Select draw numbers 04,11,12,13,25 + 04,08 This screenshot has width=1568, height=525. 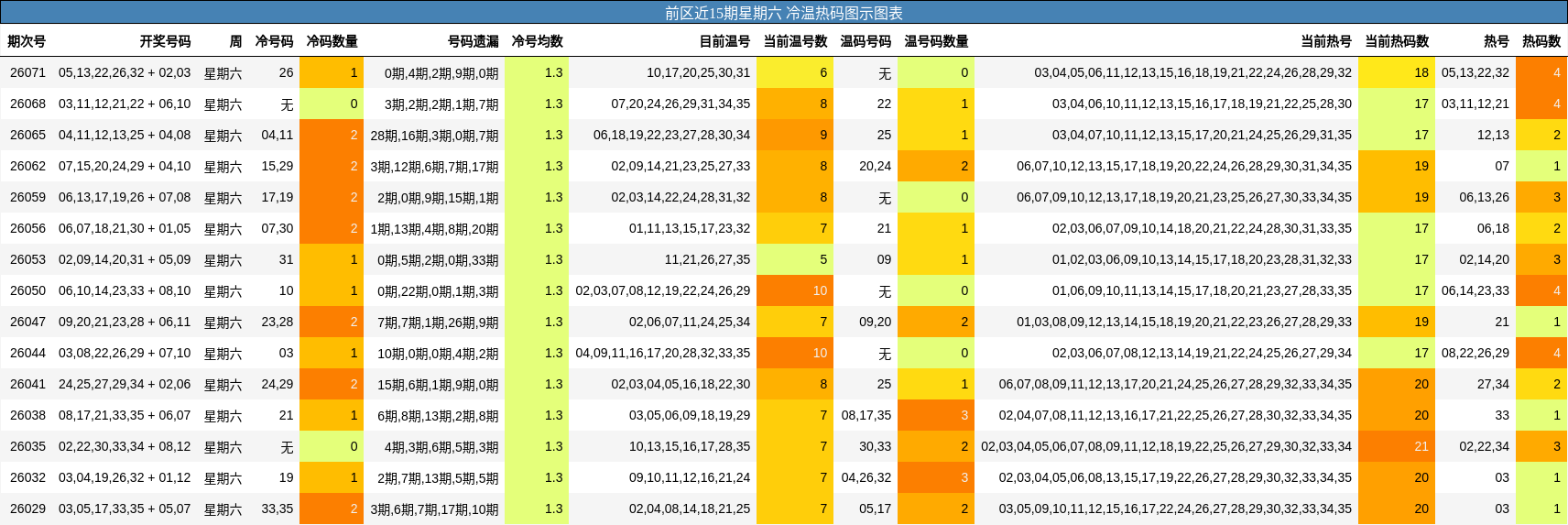(125, 135)
